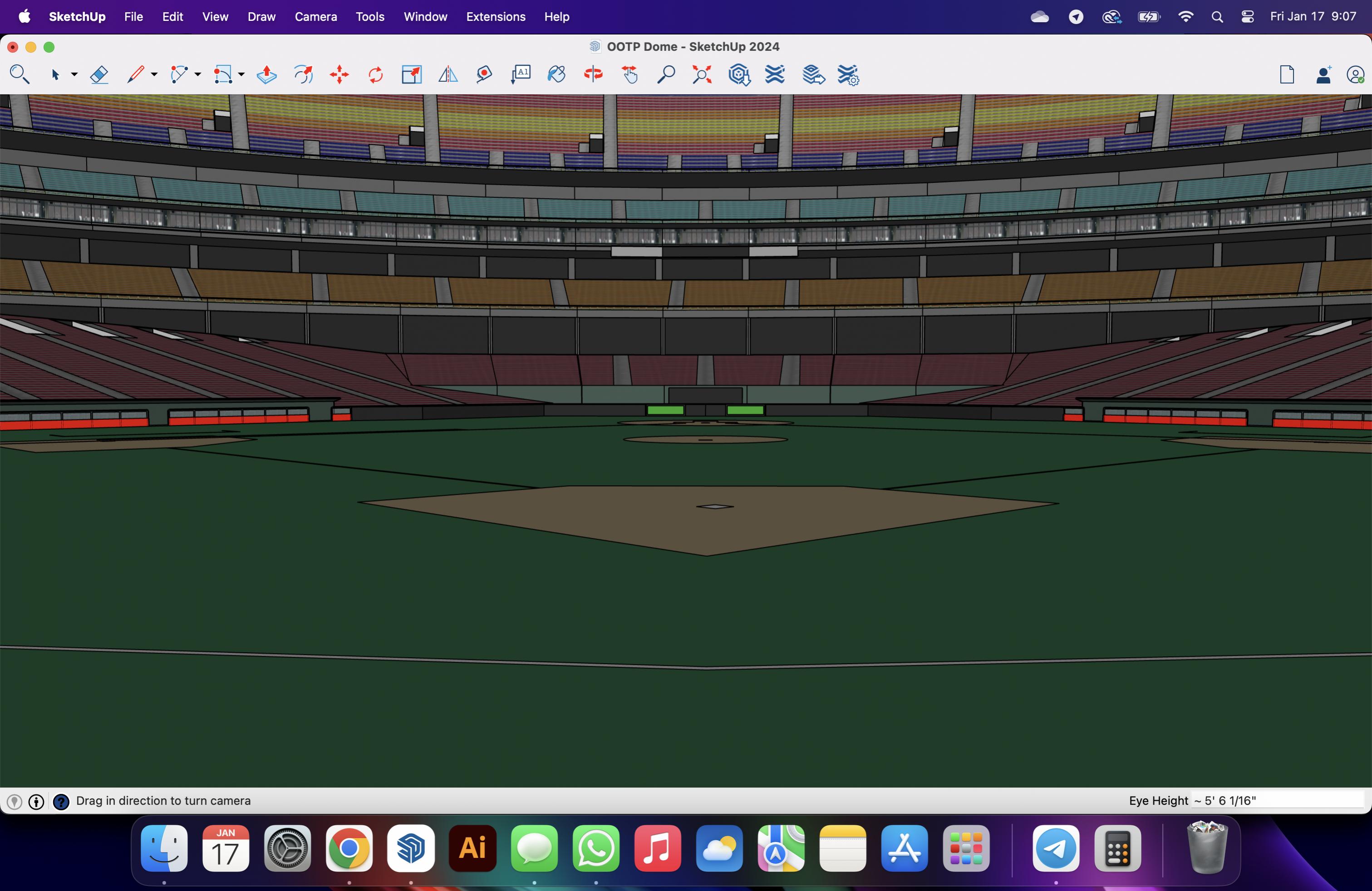Open the Extension Manager icon

(849, 75)
